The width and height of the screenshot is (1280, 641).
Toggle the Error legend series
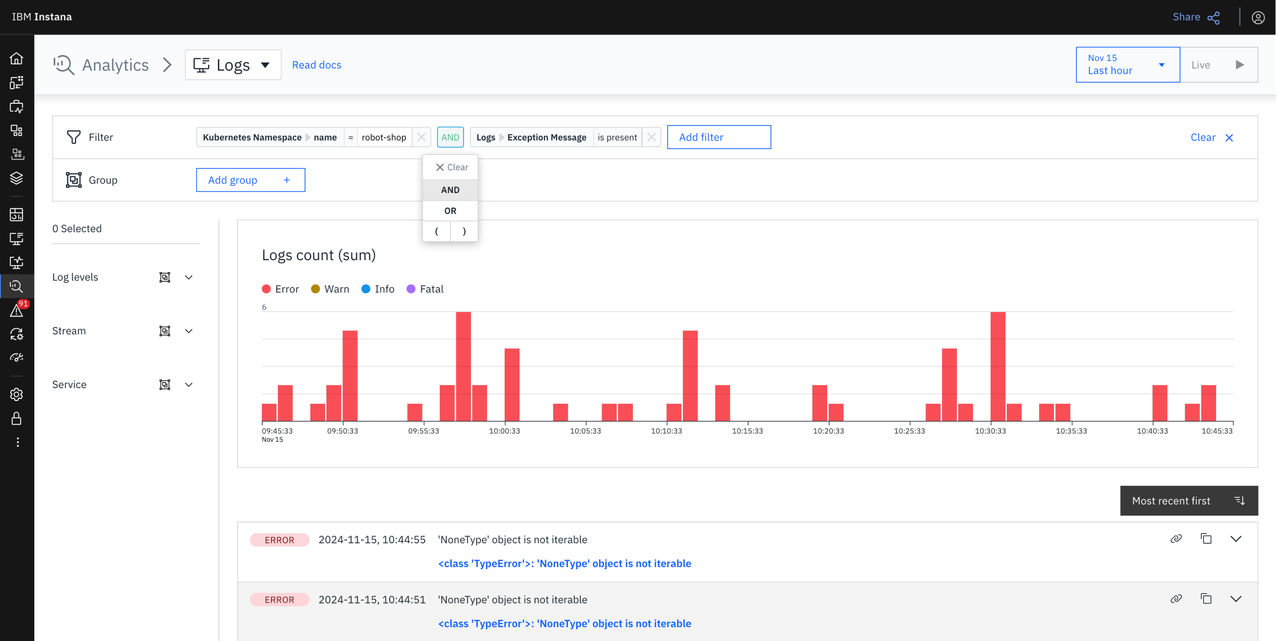[280, 289]
